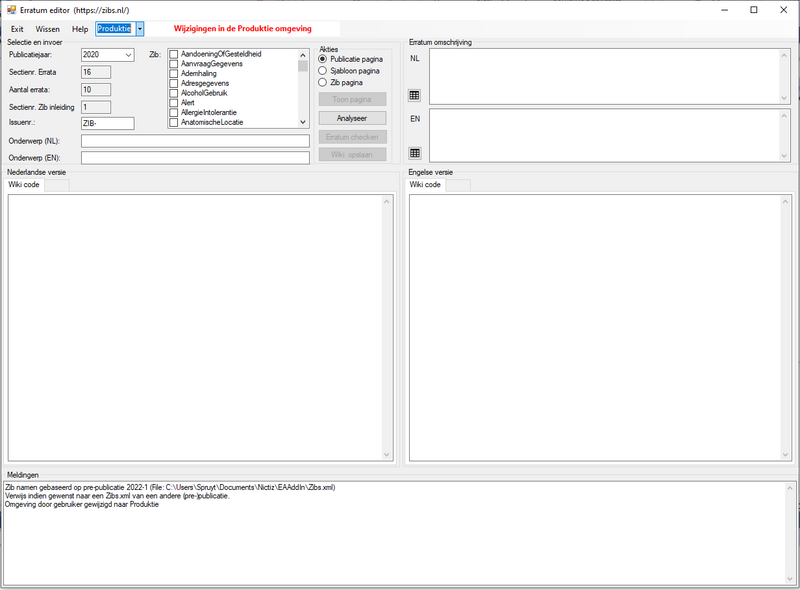Open the Wissen menu
Viewport: 800px width, 590px height.
click(x=47, y=29)
